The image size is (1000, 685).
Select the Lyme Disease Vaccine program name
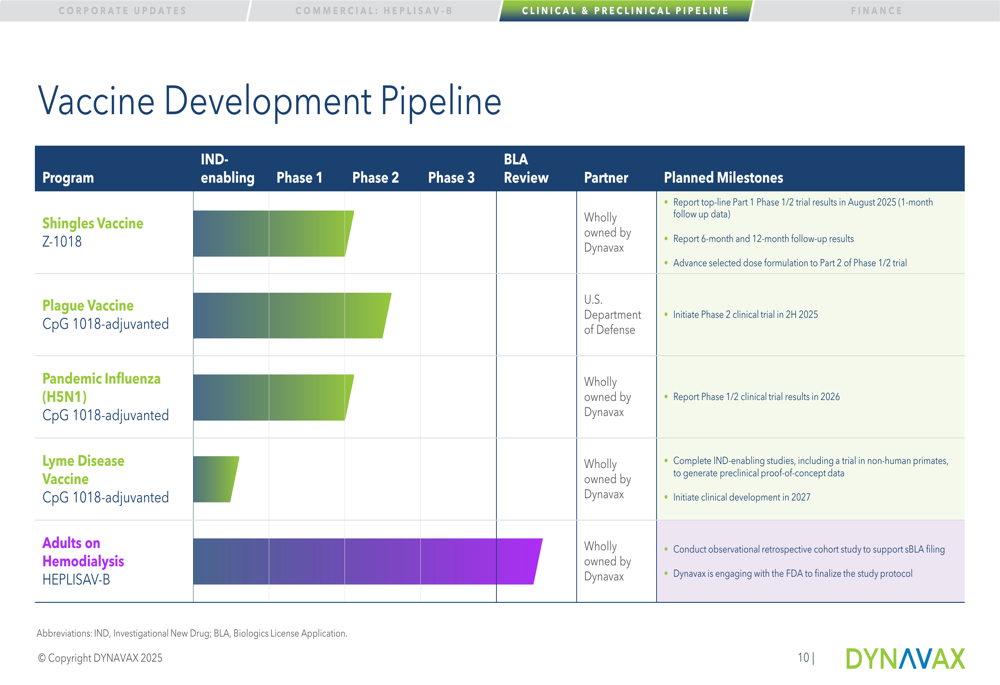tap(83, 469)
